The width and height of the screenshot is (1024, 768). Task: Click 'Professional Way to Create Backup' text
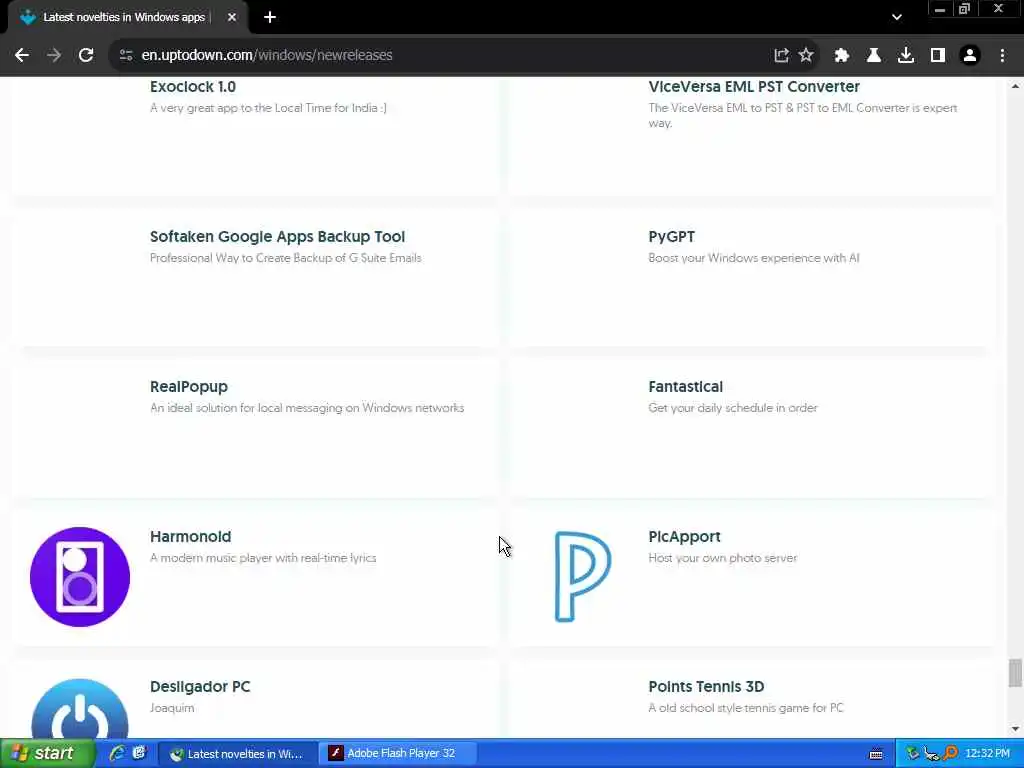pyautogui.click(x=285, y=258)
